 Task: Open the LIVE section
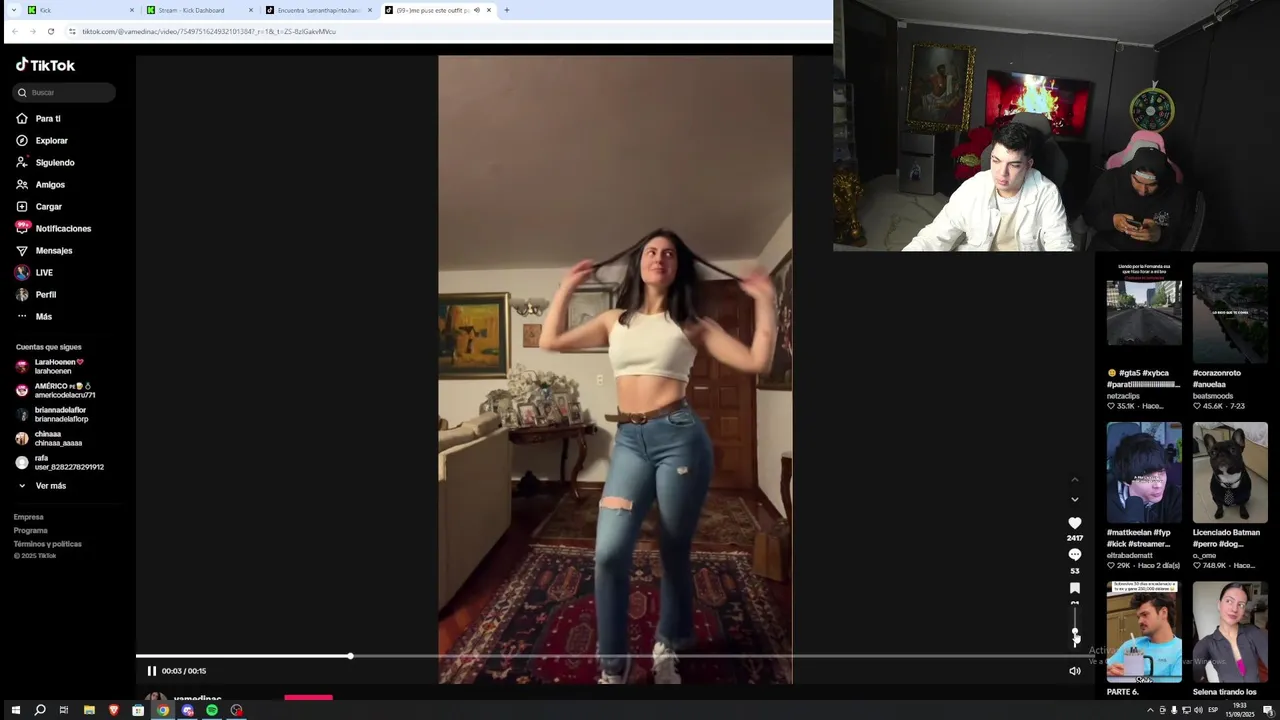tap(44, 273)
